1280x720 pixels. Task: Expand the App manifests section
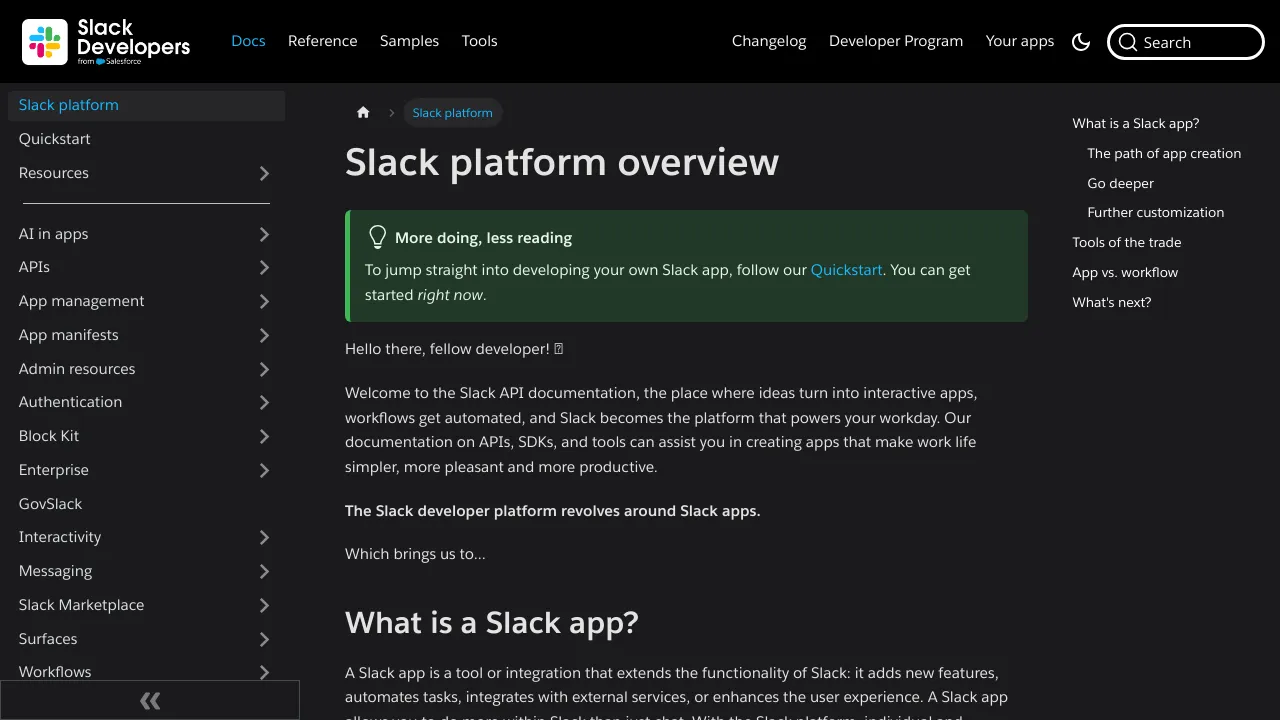point(264,336)
